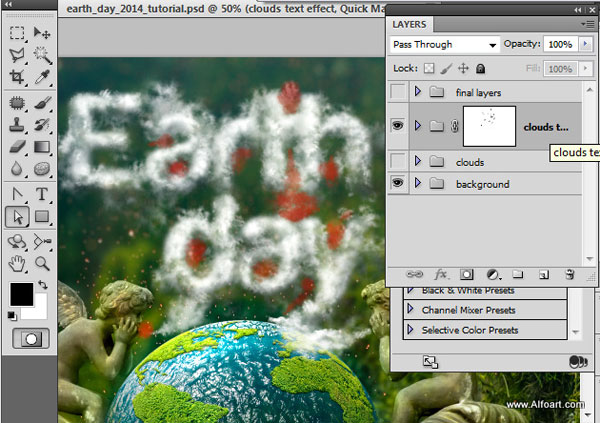Expand the clouds group
The height and width of the screenshot is (423, 600).
coord(418,161)
